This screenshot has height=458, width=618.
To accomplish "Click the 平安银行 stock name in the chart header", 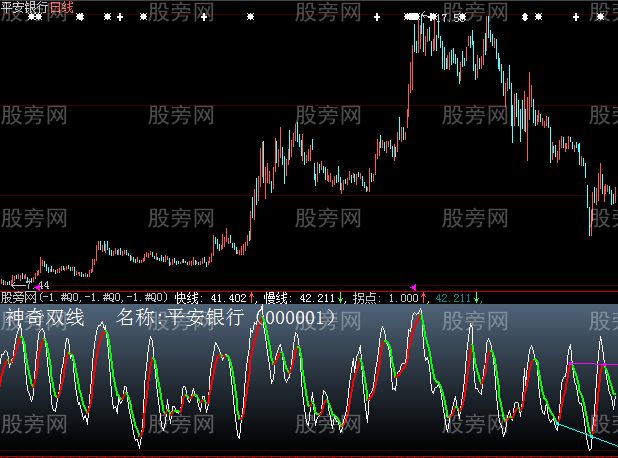I will [x=24, y=7].
